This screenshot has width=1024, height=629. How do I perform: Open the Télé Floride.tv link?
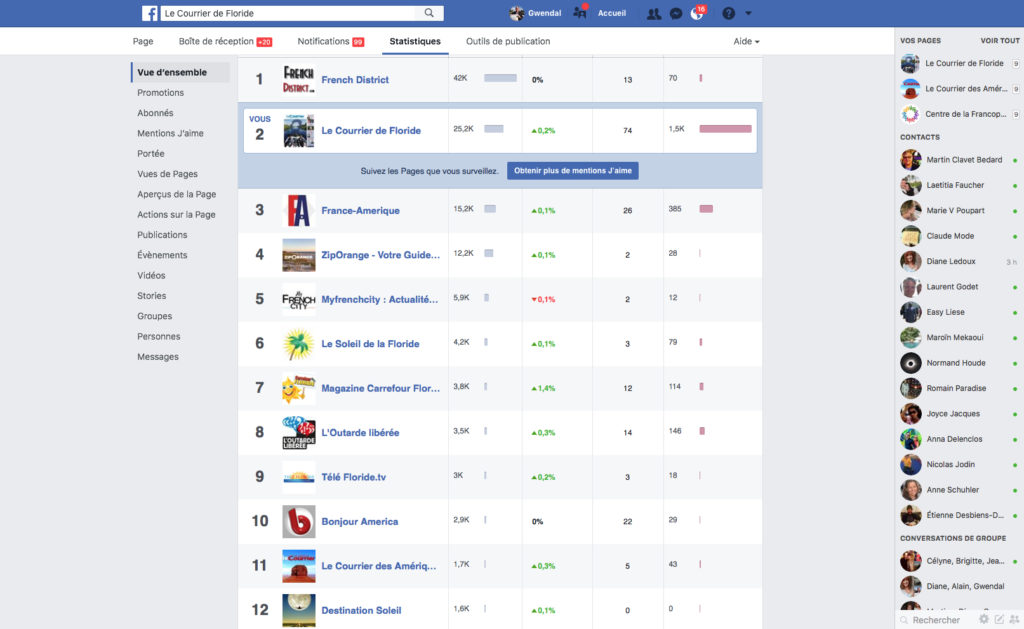click(353, 477)
